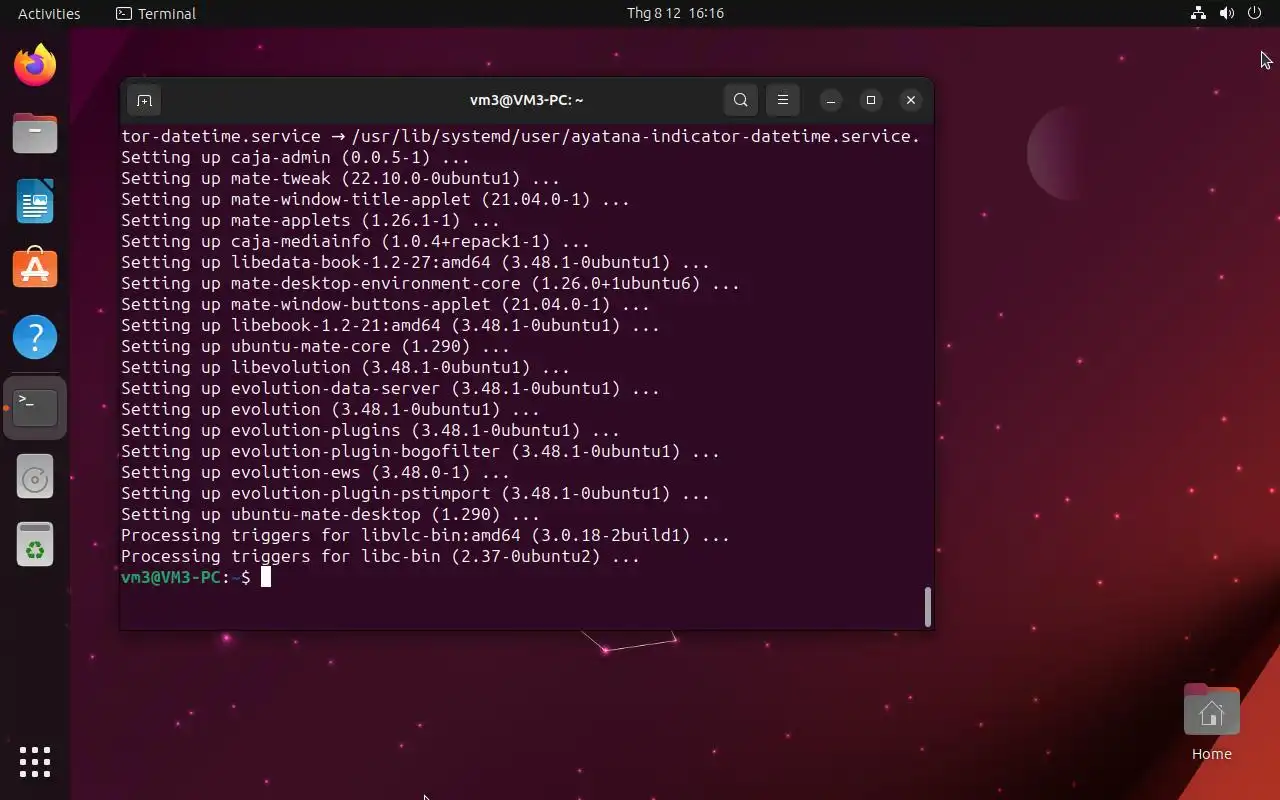The height and width of the screenshot is (800, 1280).
Task: Click the 'libedata-book-1.2-27:amd64' line
Action: point(415,262)
